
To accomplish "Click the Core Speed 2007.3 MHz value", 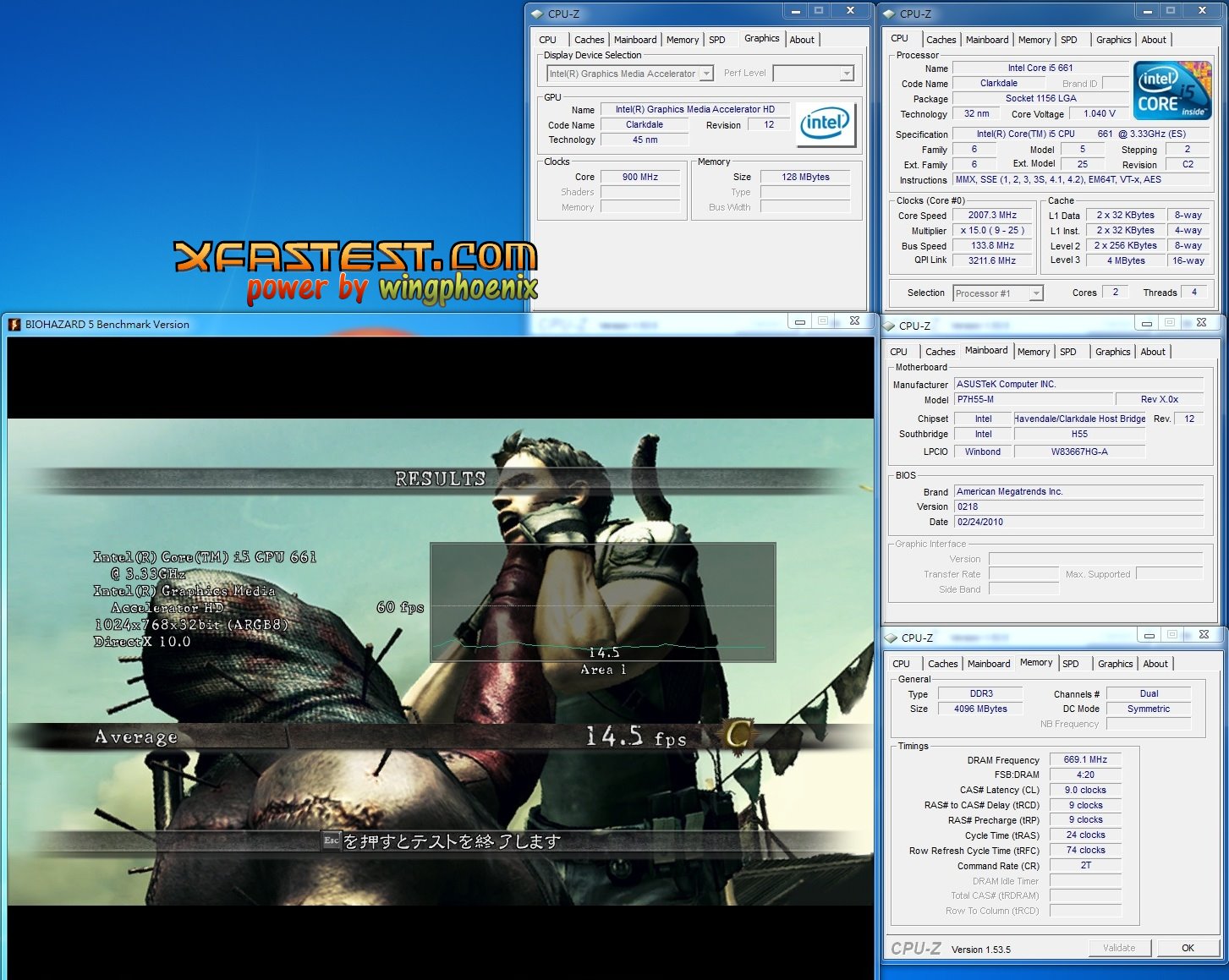I will click(x=992, y=215).
